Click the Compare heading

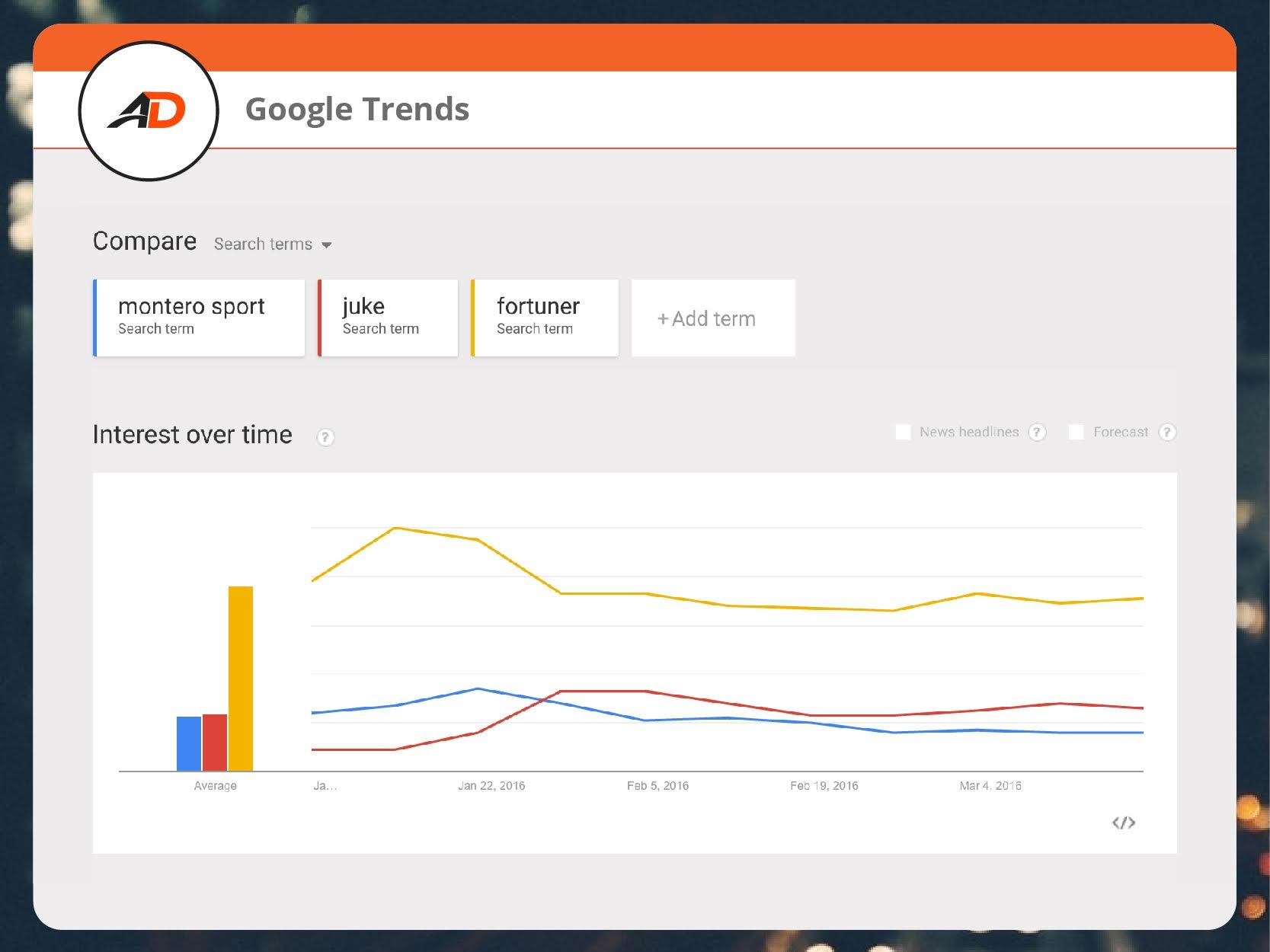coord(145,241)
